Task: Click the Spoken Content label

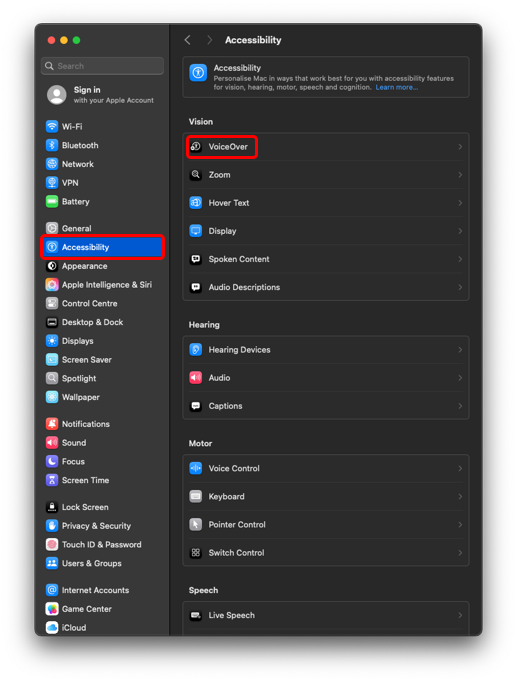Action: pyautogui.click(x=239, y=259)
